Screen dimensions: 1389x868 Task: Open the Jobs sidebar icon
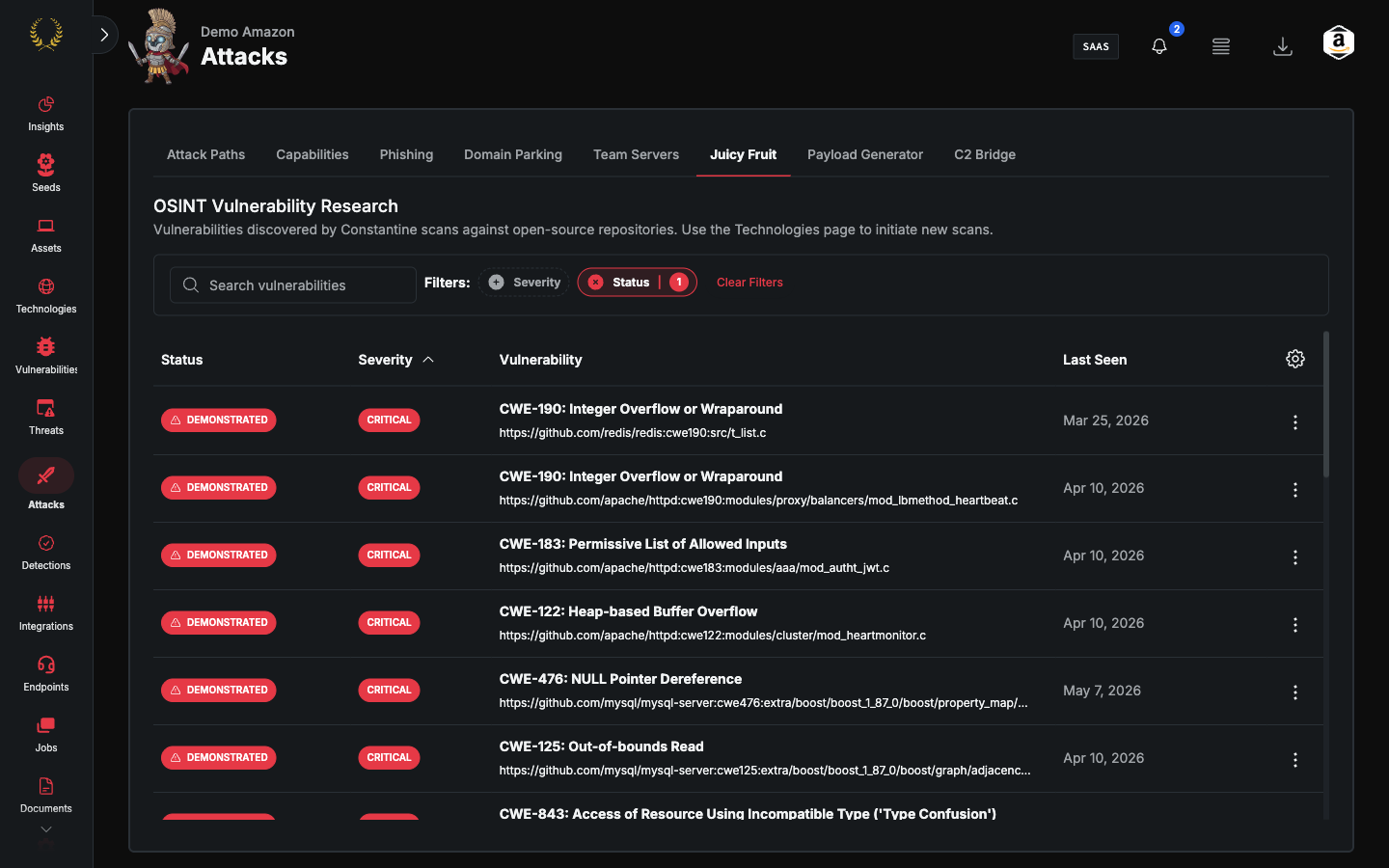coord(46,725)
